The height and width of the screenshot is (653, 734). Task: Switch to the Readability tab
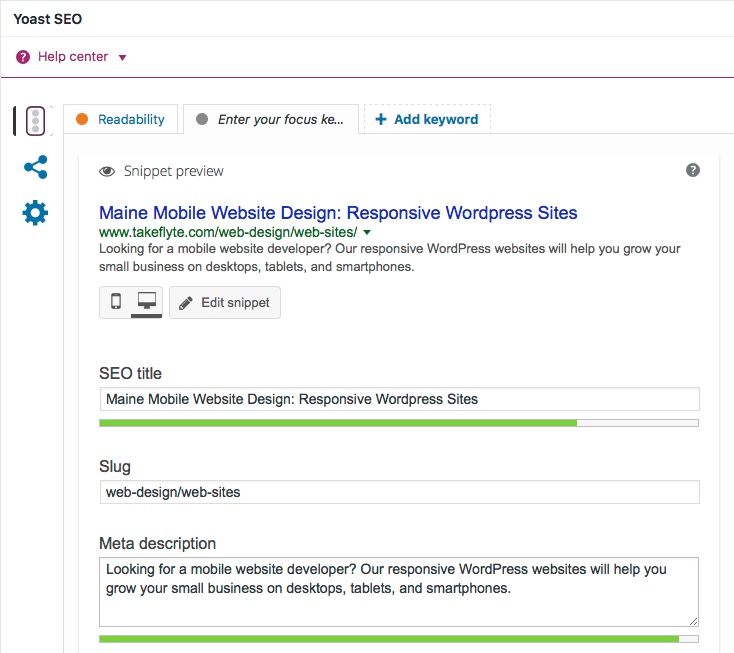121,119
